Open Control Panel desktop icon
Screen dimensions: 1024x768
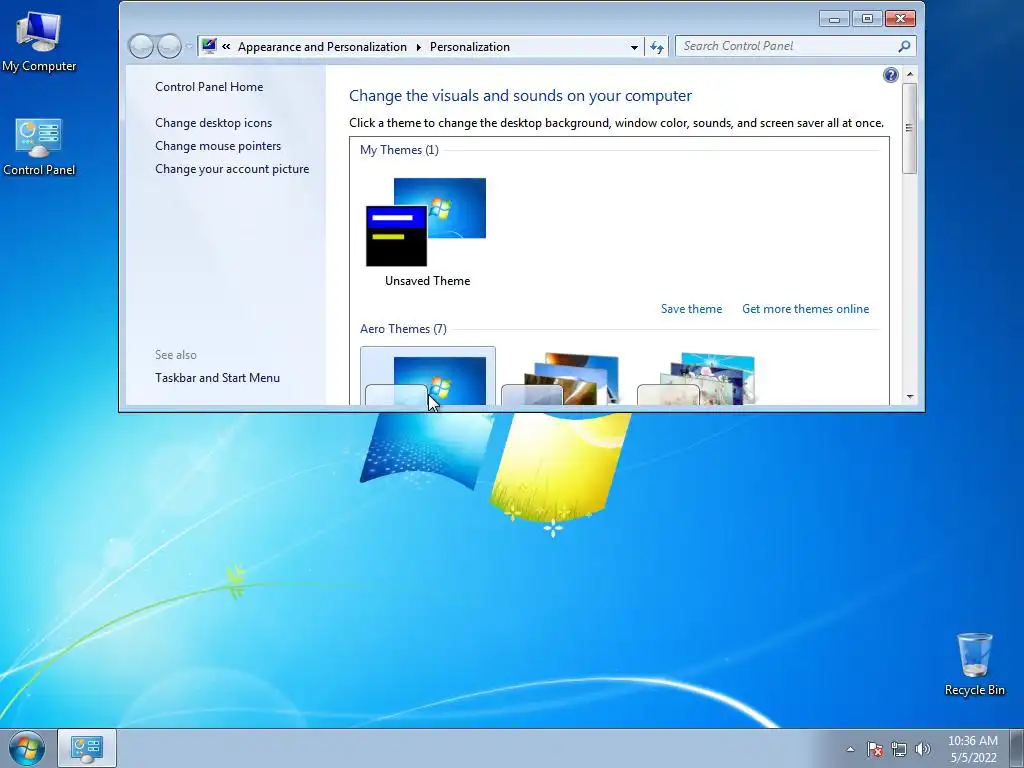coord(39,147)
